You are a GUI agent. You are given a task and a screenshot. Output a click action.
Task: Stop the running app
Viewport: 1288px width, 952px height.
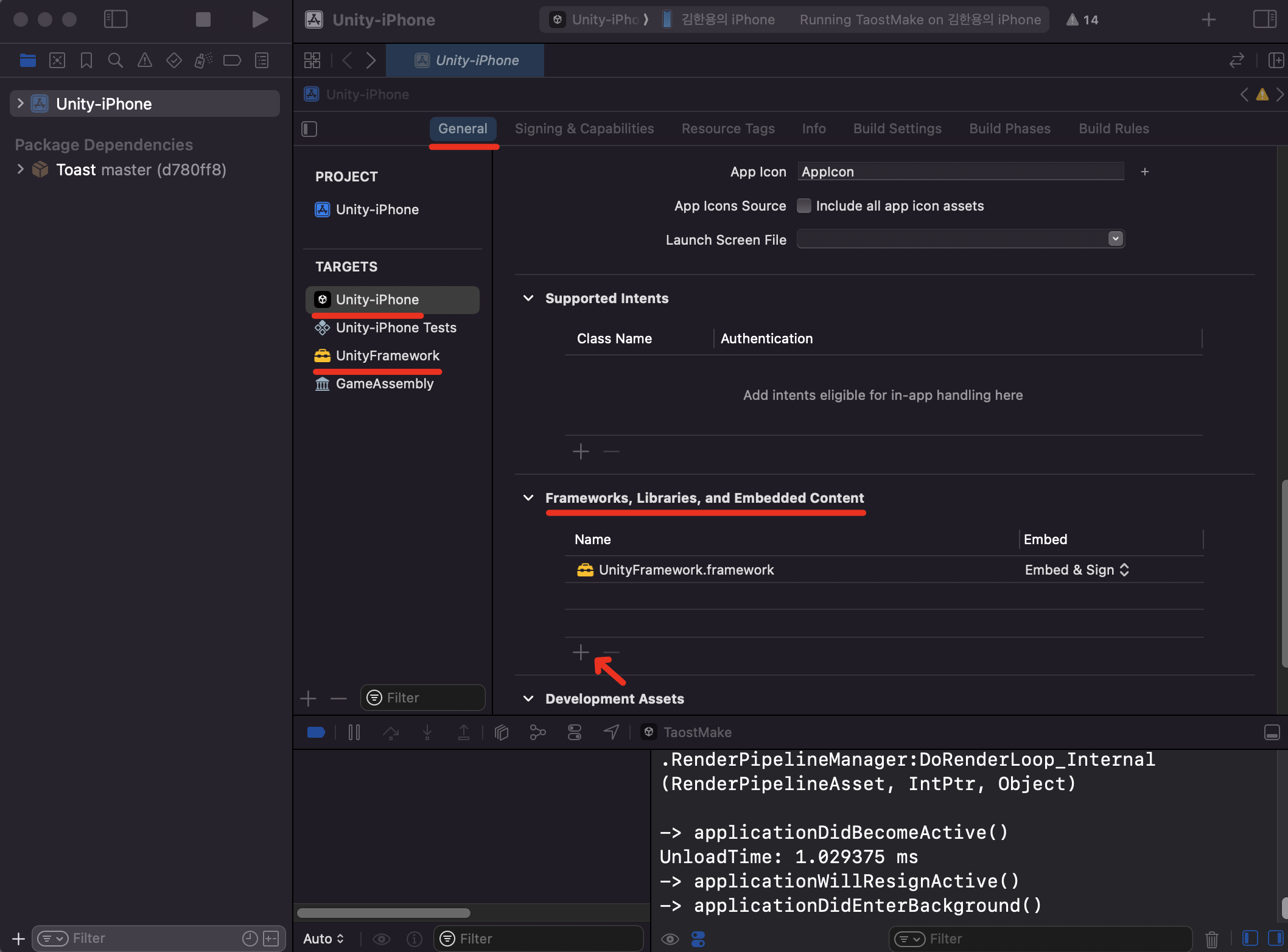[x=203, y=19]
